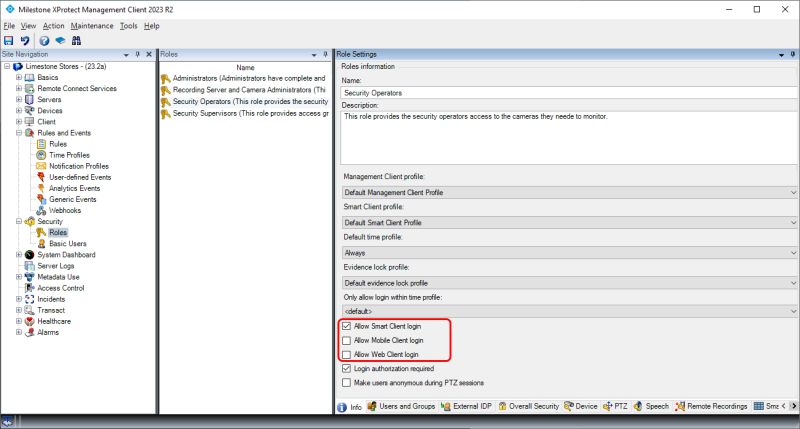Click the Servers node icon

(30, 100)
